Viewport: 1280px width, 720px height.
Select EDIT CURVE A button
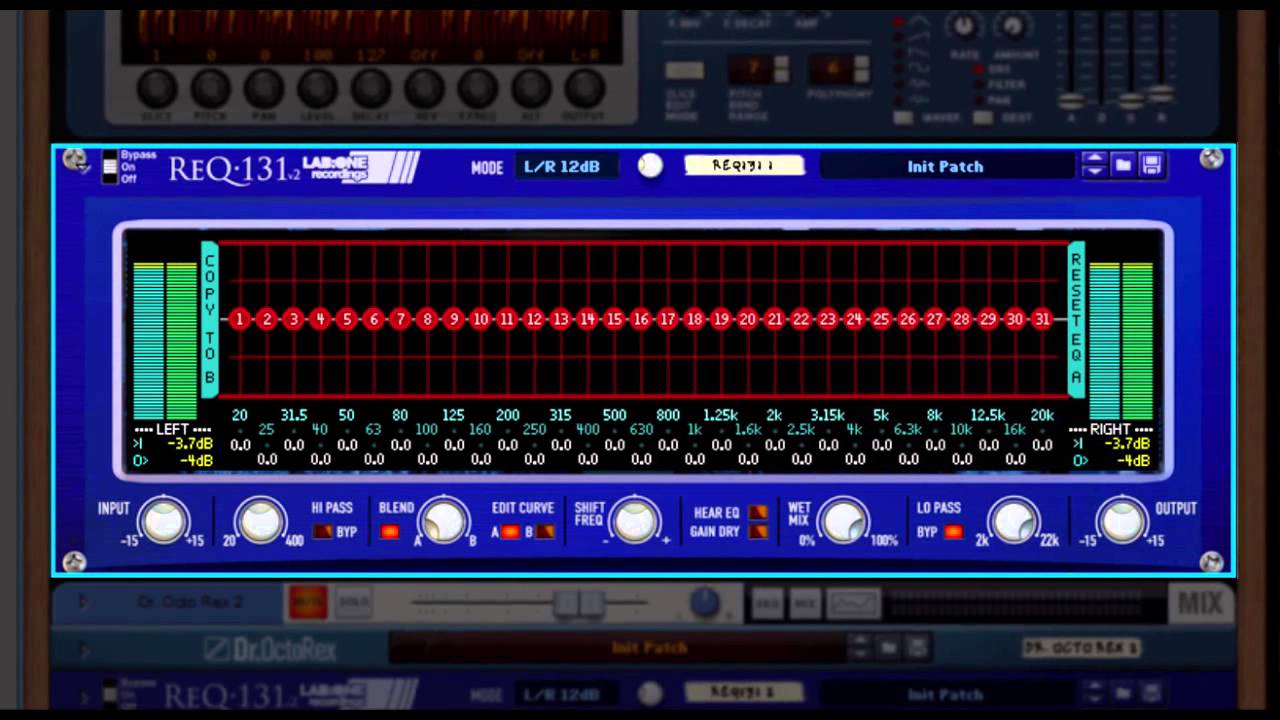point(510,532)
